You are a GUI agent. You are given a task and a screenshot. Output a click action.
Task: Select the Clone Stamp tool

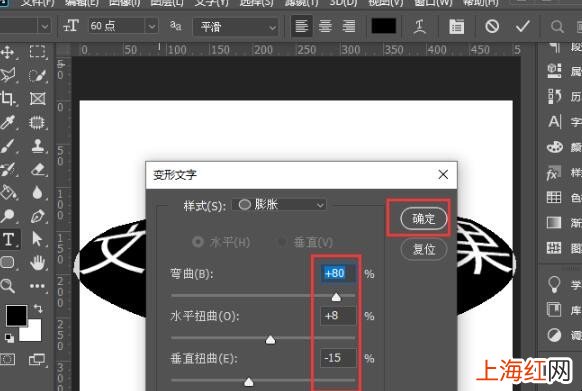pos(37,146)
